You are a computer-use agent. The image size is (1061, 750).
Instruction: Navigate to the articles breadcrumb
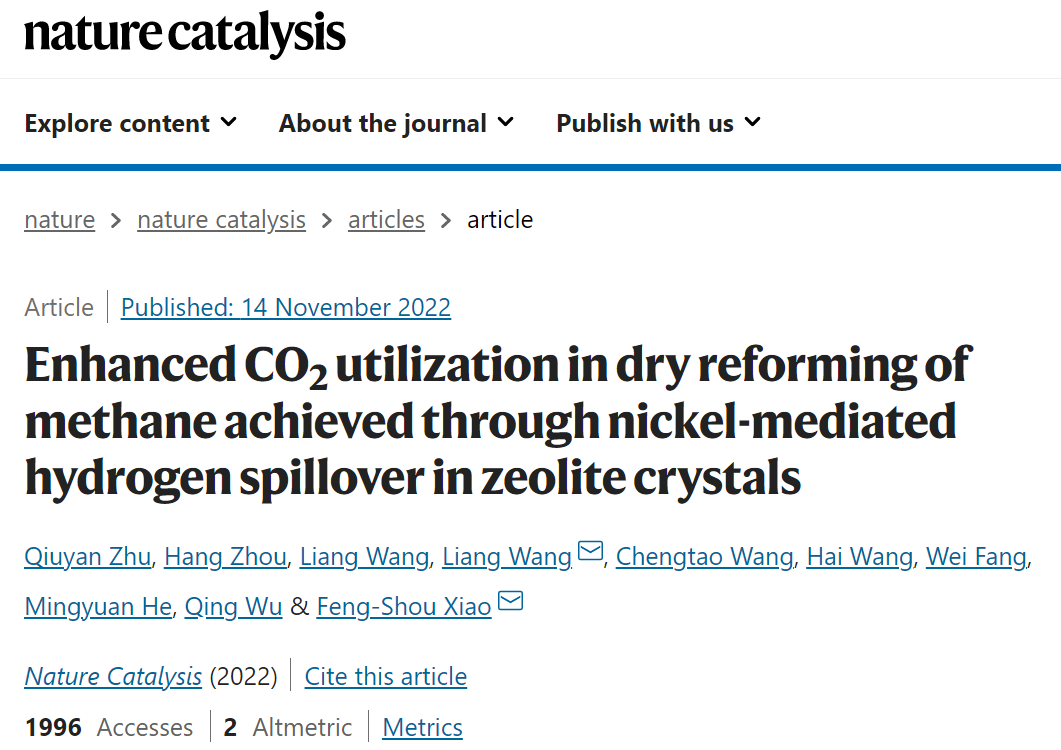(x=386, y=220)
